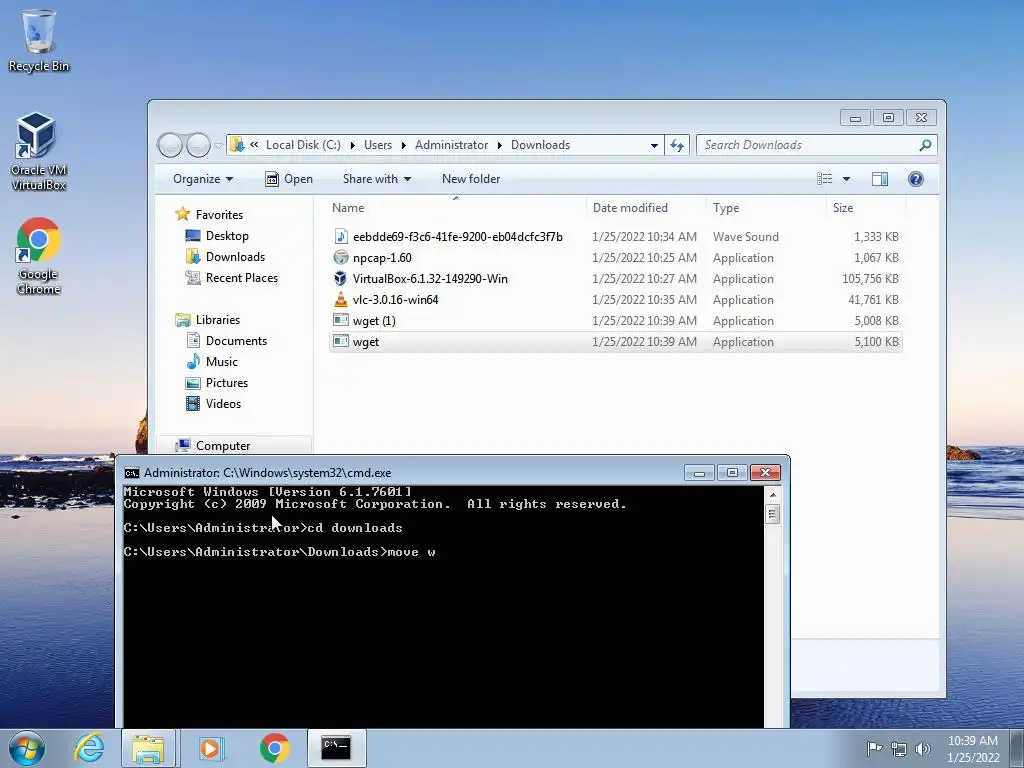The image size is (1024, 768).
Task: Click New folder in the toolbar
Action: pyautogui.click(x=471, y=179)
